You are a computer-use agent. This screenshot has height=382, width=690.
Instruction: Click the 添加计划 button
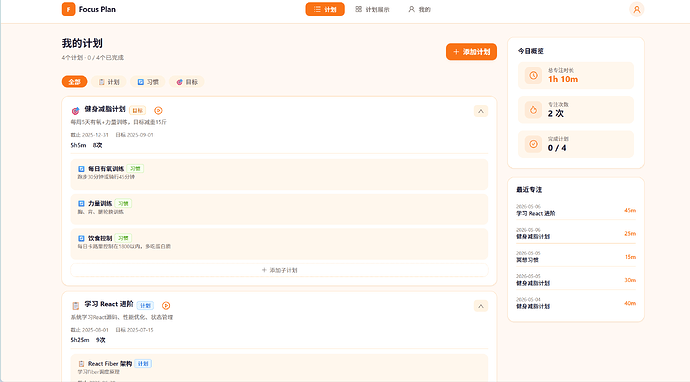tap(471, 51)
